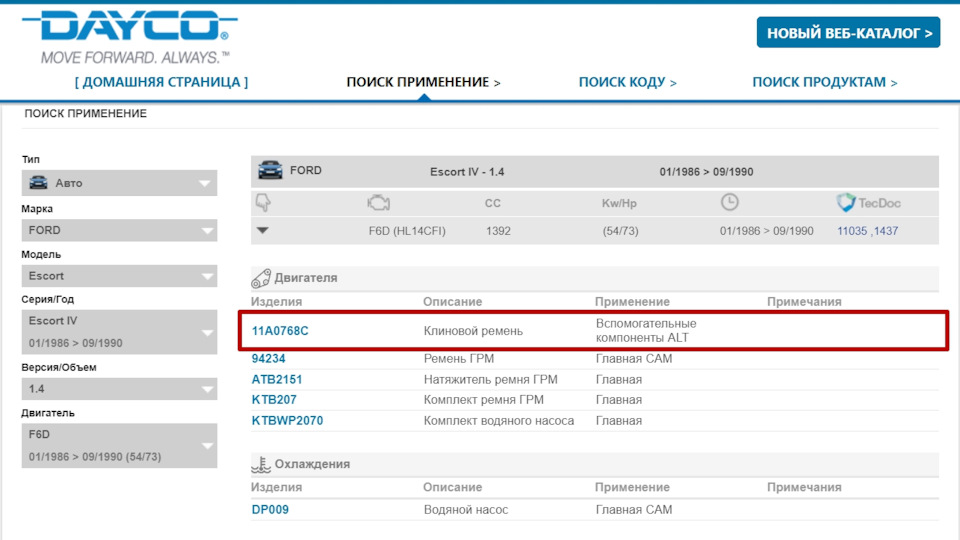Click the Ремень ГРМ description
Image resolution: width=960 pixels, height=540 pixels.
click(x=459, y=359)
